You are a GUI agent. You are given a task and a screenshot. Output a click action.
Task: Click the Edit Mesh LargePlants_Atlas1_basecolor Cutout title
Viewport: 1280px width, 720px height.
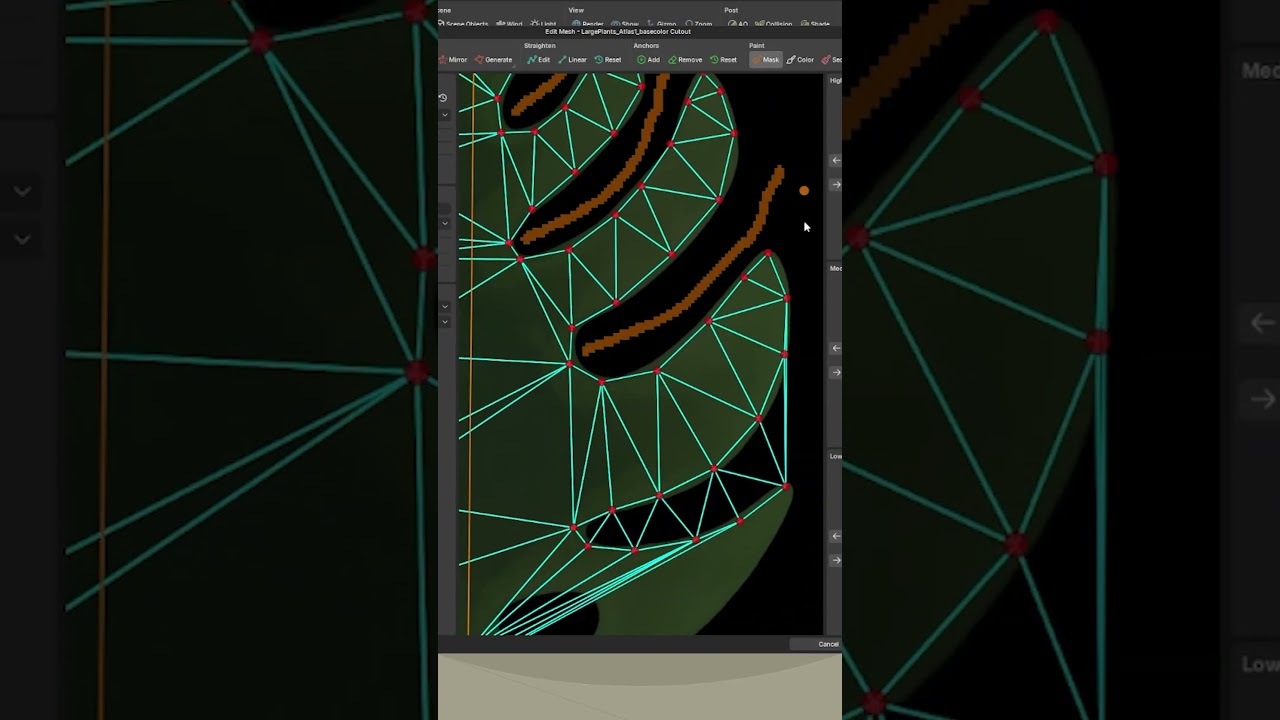point(618,32)
